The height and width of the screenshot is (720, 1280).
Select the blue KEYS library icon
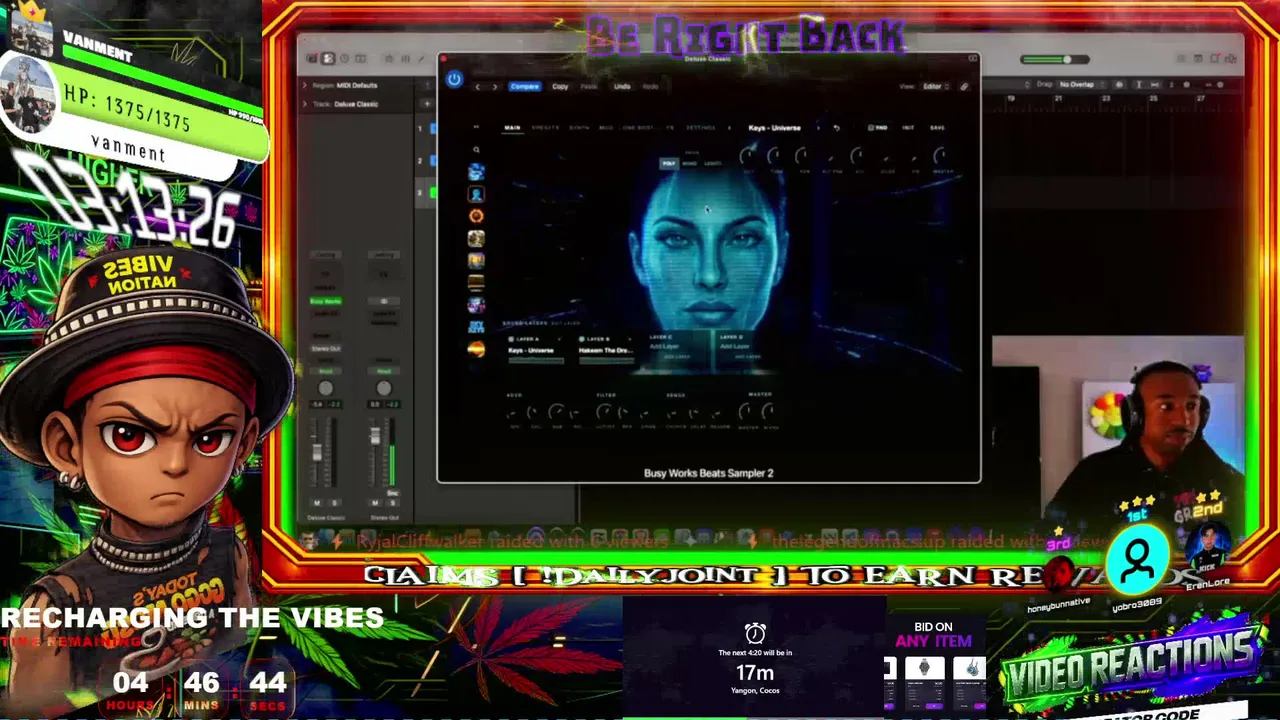[x=476, y=327]
